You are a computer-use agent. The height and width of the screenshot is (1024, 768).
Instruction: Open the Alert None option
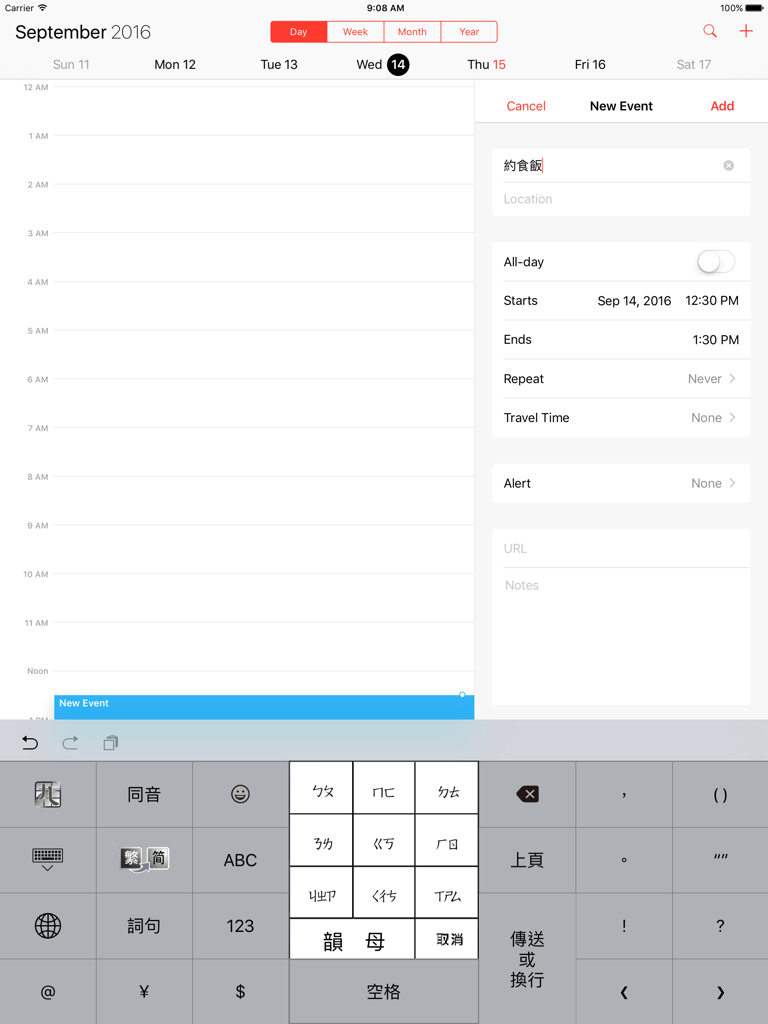tap(621, 483)
